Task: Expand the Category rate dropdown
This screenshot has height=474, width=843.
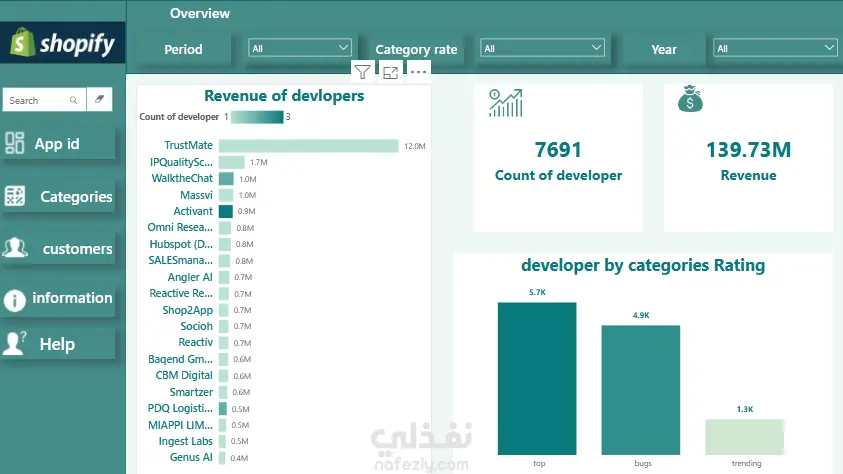Action: pos(542,48)
